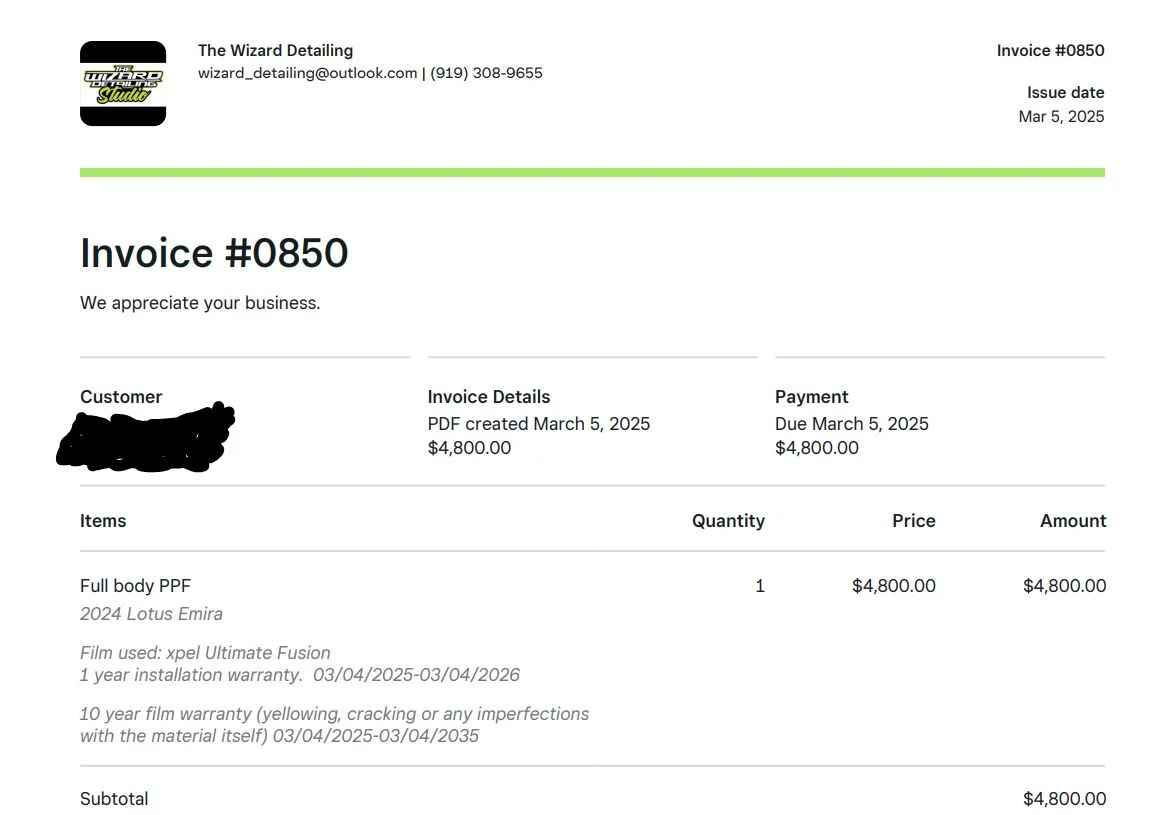
Task: Click the Wizard Detailing Studio logo
Action: click(x=123, y=84)
